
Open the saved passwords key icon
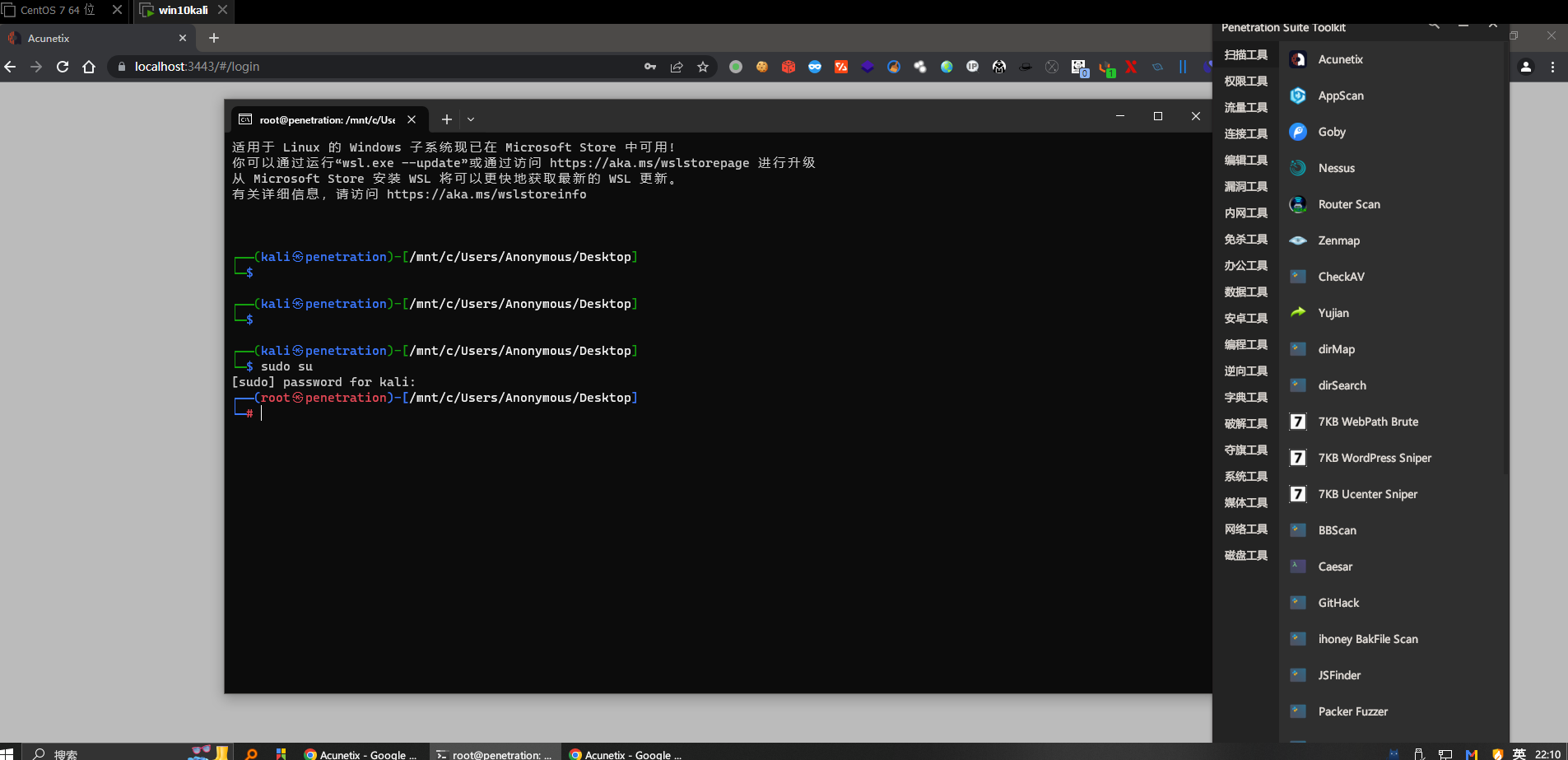pyautogui.click(x=650, y=67)
